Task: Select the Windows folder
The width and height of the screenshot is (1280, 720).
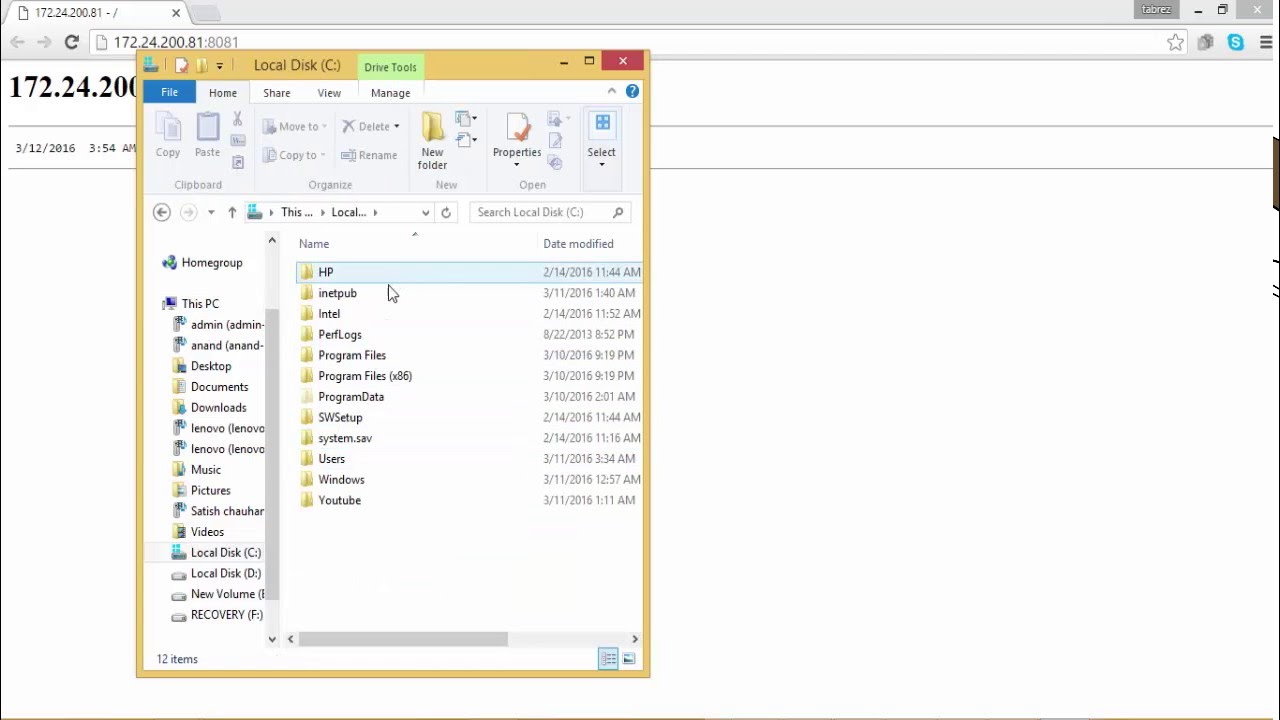Action: pyautogui.click(x=341, y=480)
